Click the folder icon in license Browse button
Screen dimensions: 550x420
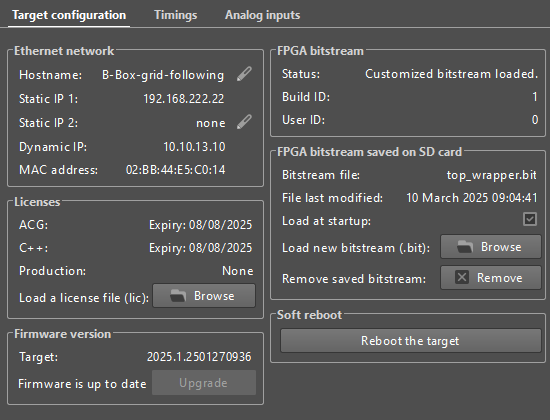tap(178, 296)
